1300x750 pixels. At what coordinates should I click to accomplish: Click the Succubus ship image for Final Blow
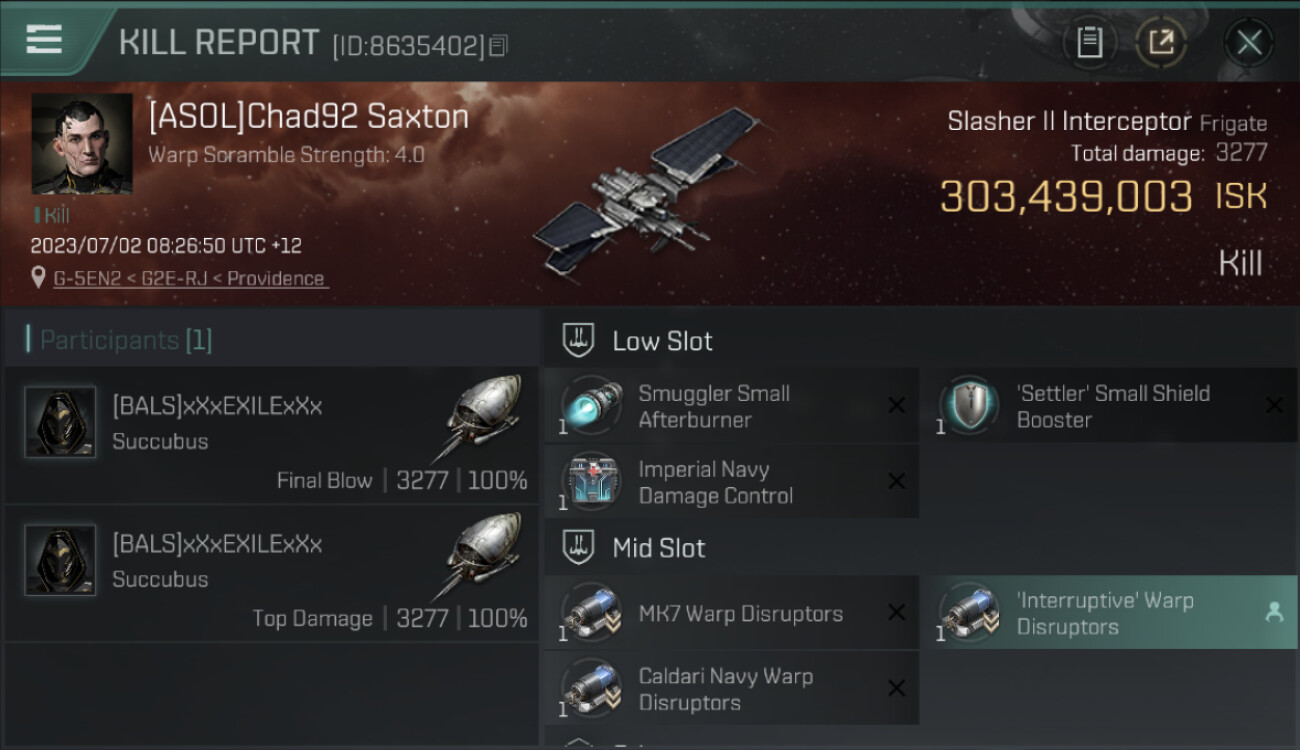(482, 418)
